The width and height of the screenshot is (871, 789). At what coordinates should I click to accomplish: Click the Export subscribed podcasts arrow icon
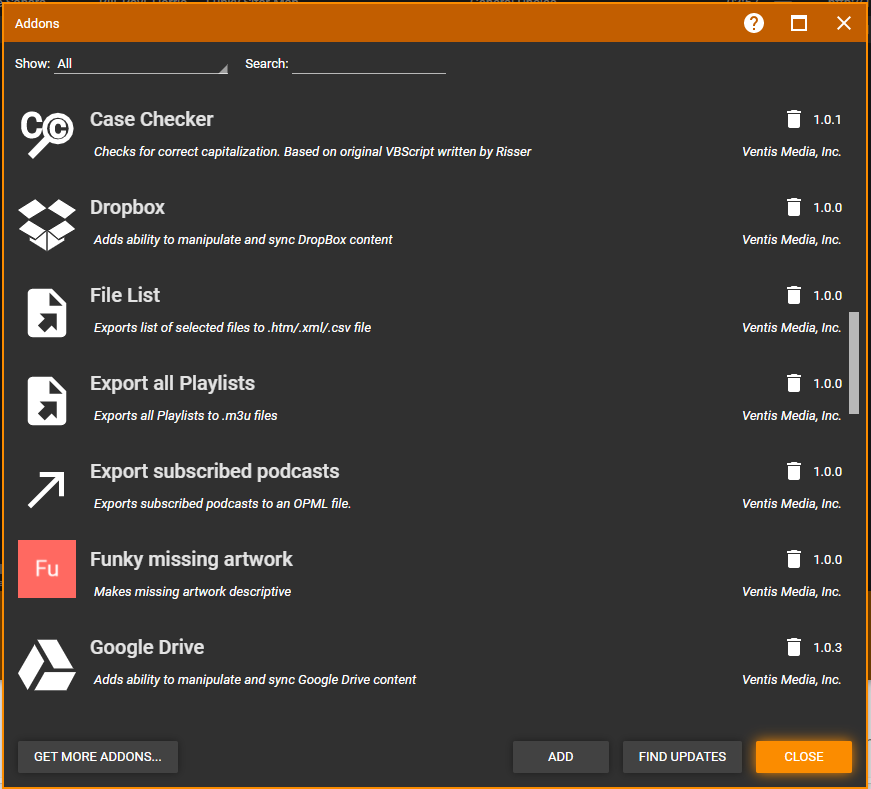[46, 489]
